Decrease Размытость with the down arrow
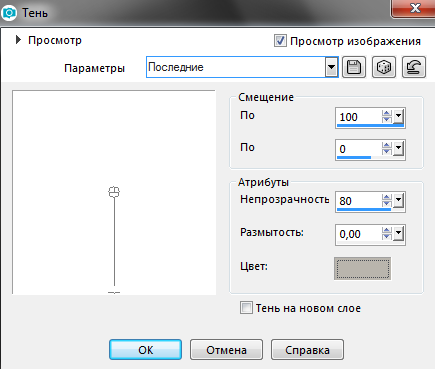Image resolution: width=435 pixels, height=369 pixels. click(x=387, y=236)
